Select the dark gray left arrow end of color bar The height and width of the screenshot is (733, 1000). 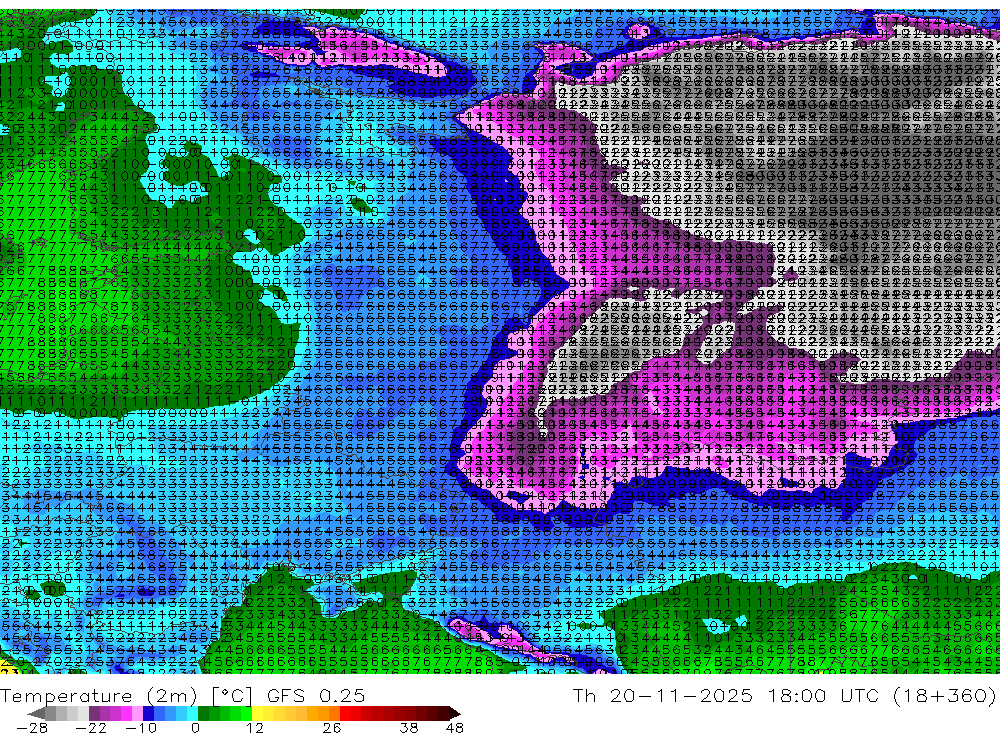point(37,713)
